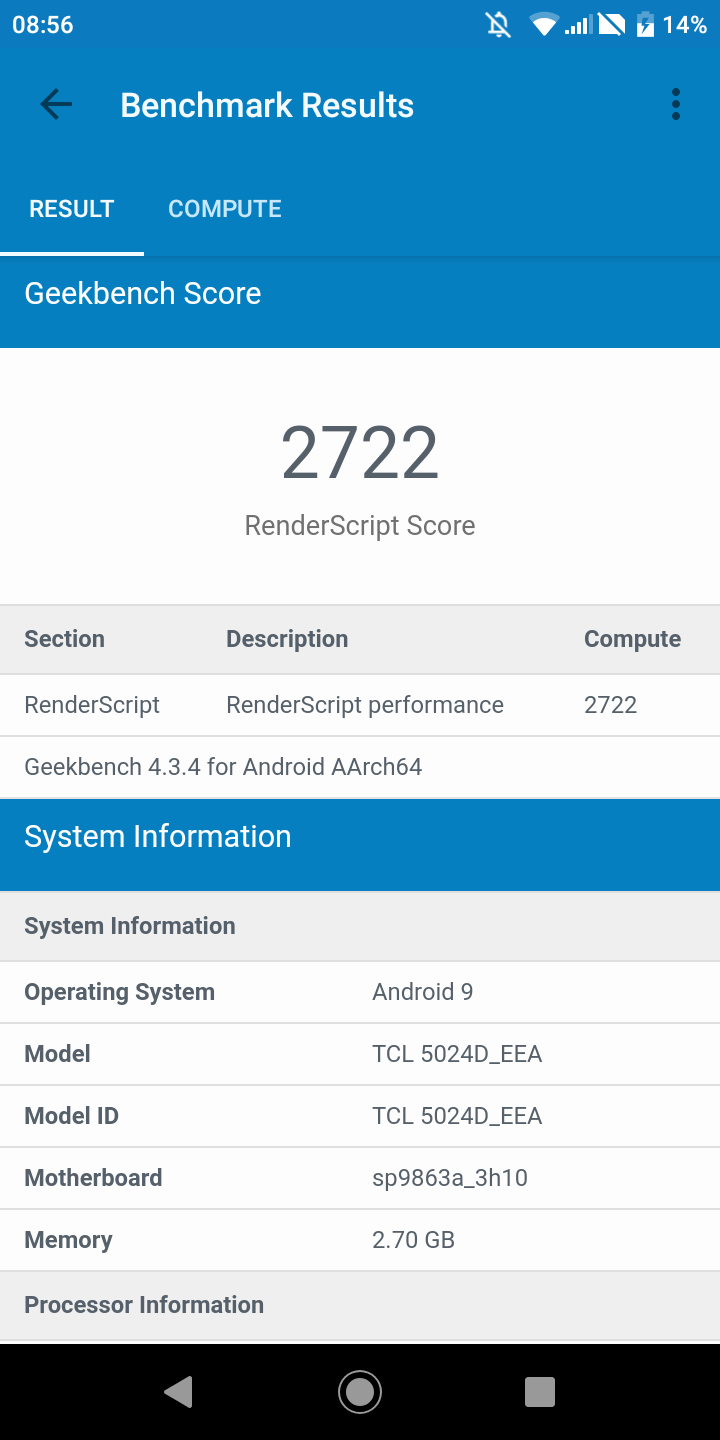720x1440 pixels.
Task: Tap the RenderScript performance description
Action: tap(365, 705)
